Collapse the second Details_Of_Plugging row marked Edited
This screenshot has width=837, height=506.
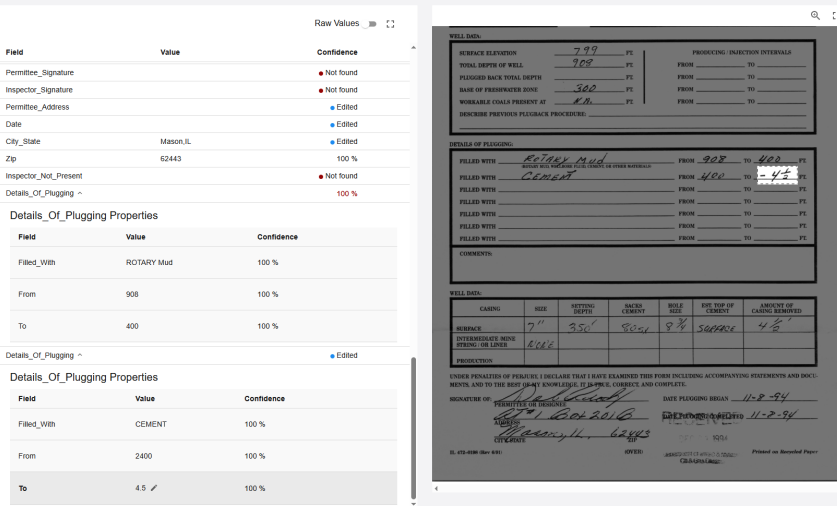pos(80,355)
